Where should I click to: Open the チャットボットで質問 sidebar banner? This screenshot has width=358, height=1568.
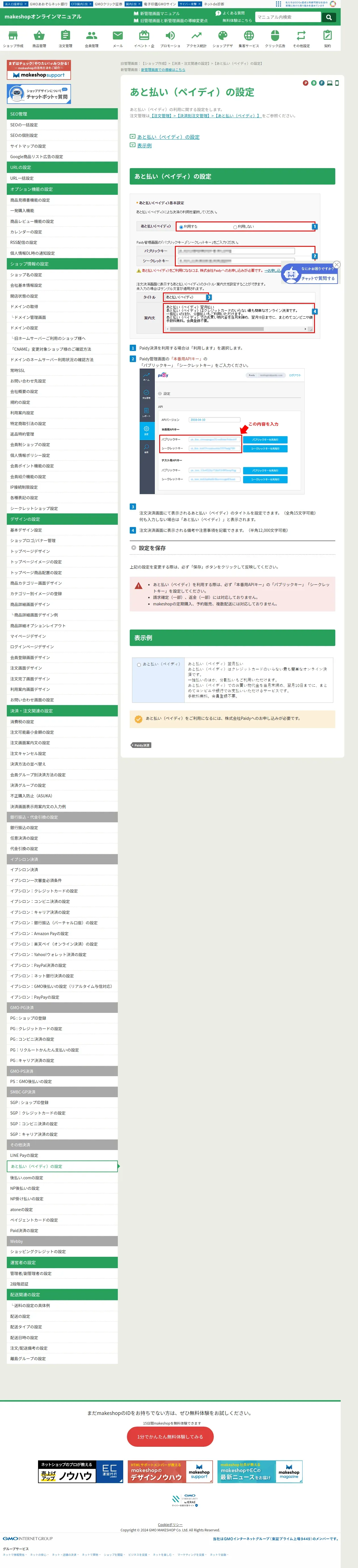click(39, 94)
